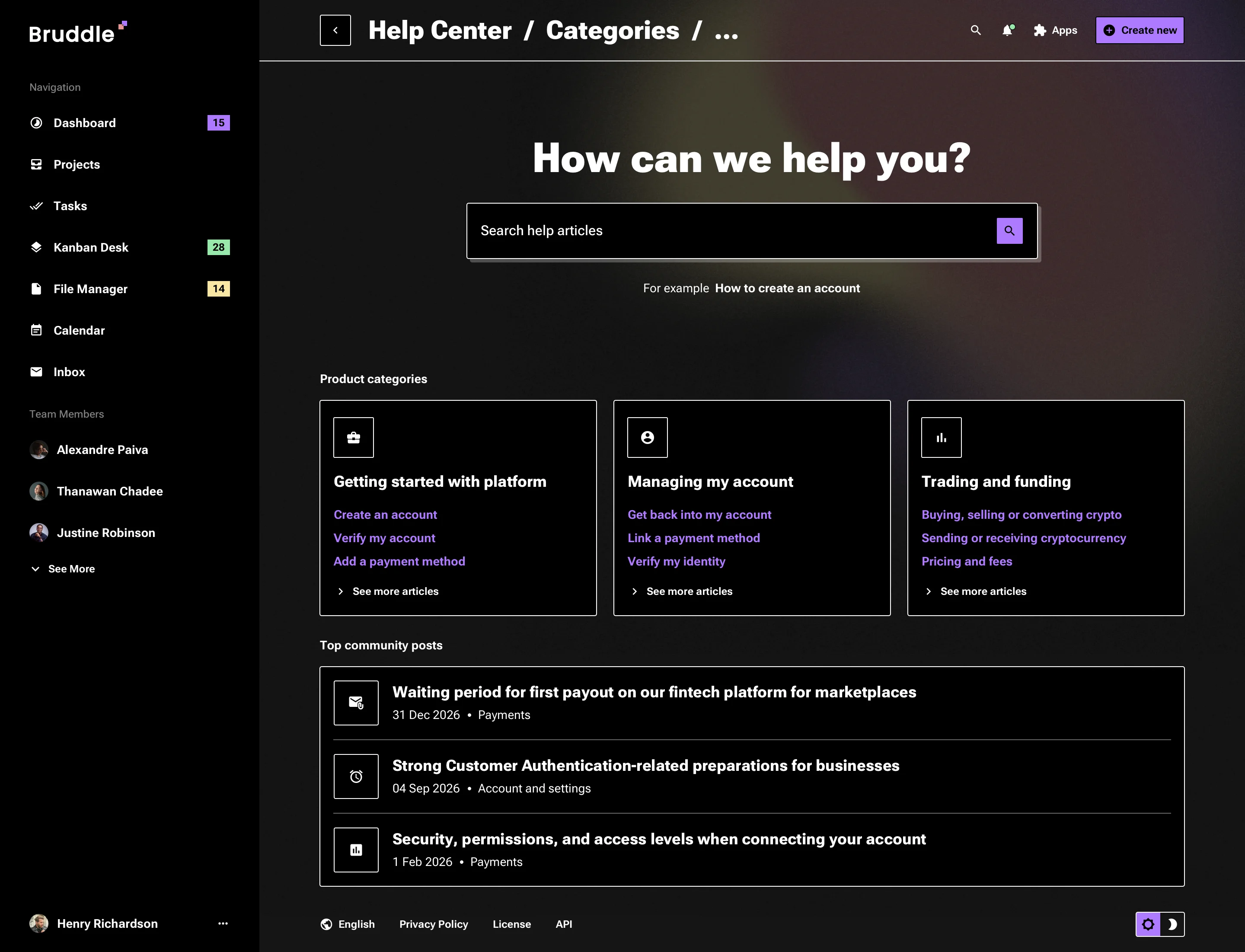This screenshot has width=1245, height=952.
Task: Click the notification bell icon
Action: (1007, 31)
